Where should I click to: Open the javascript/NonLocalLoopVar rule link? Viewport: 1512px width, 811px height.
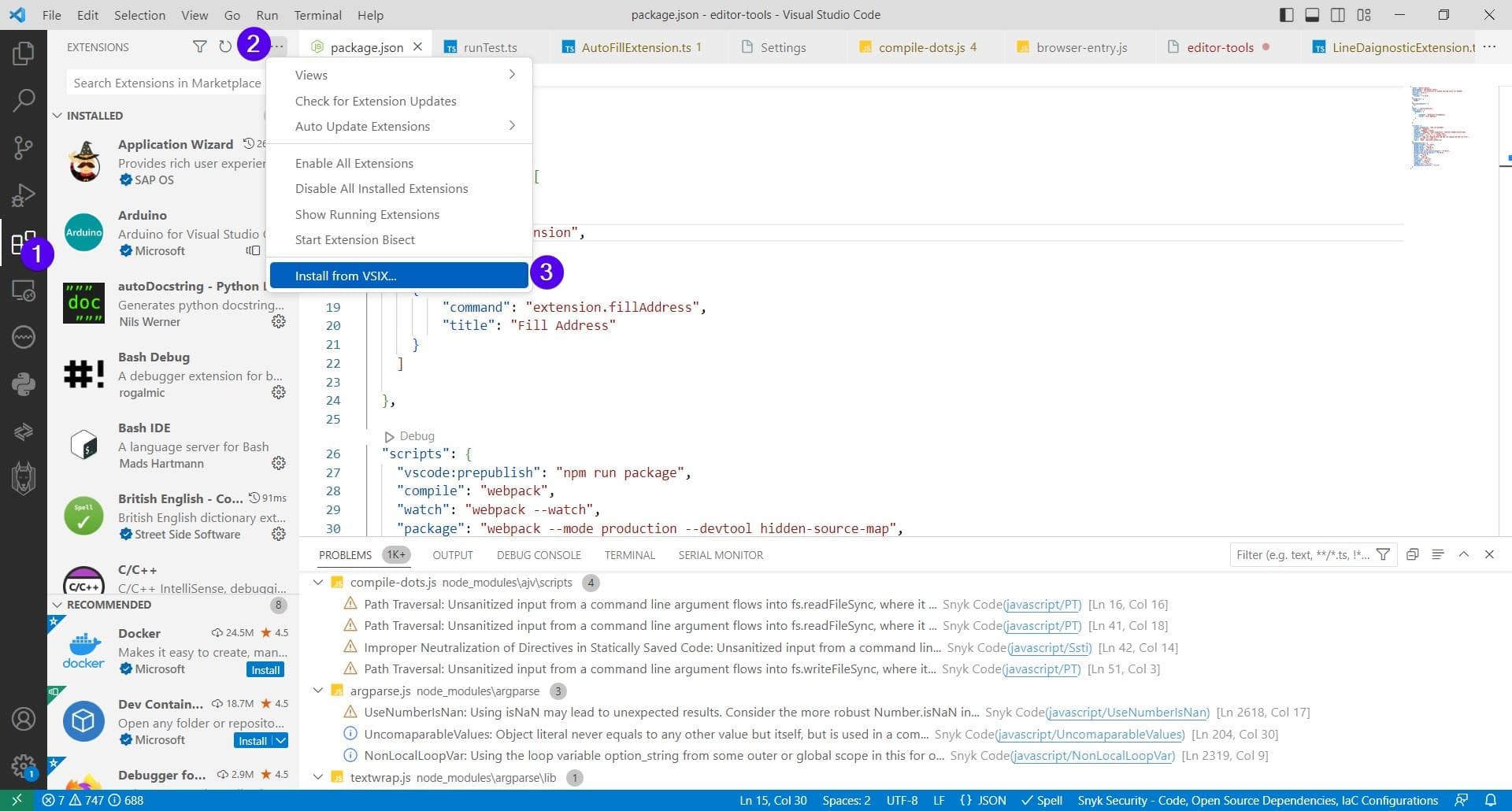[1092, 755]
